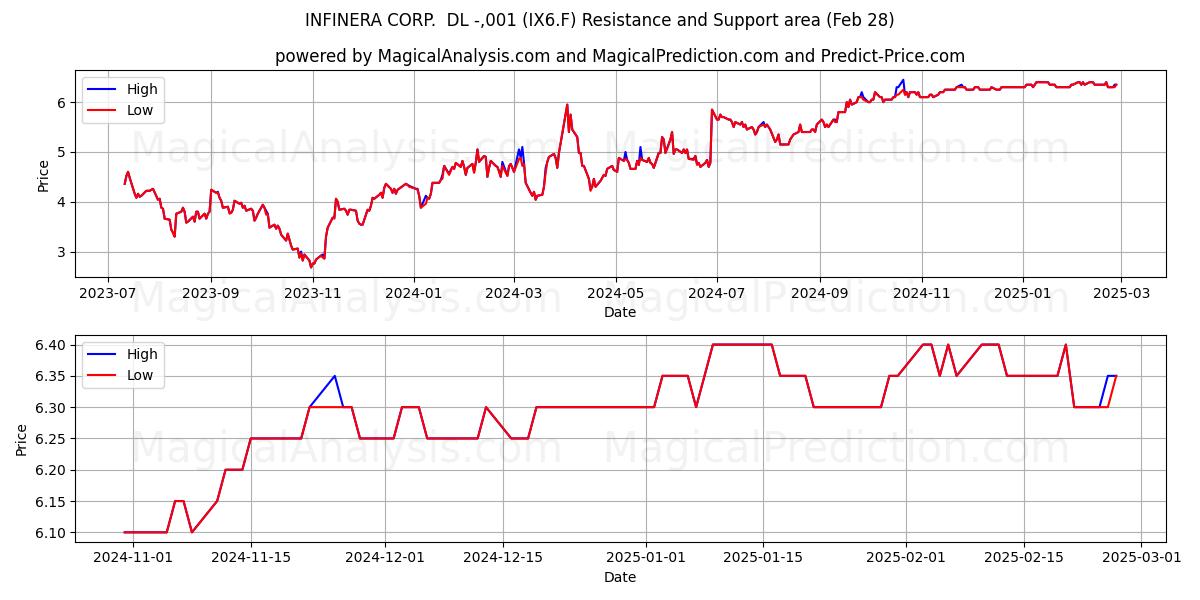Click the 6.20 price tick label
This screenshot has height=600, width=1200.
(53, 470)
